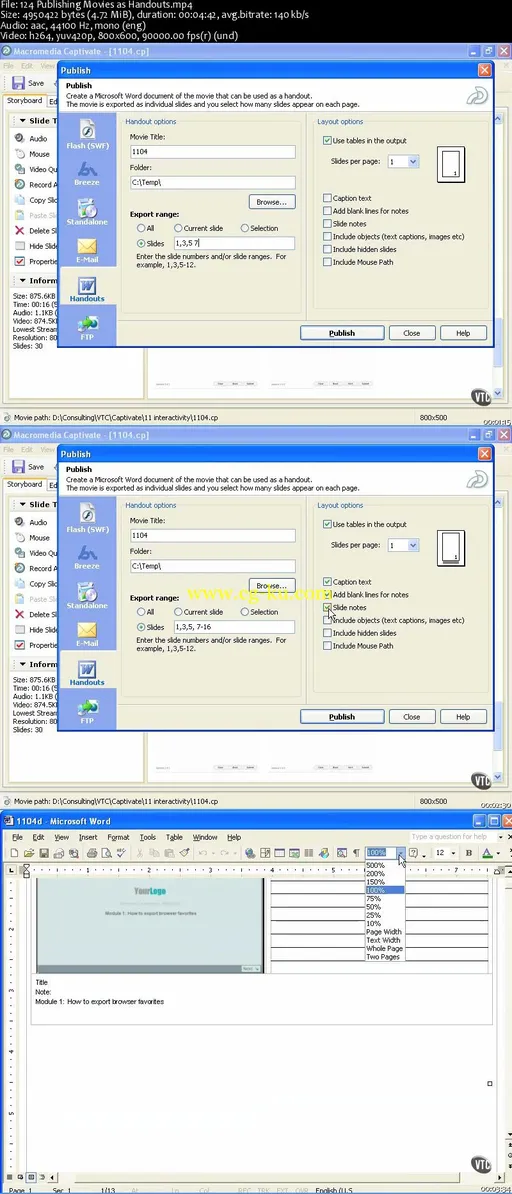The height and width of the screenshot is (1194, 512).
Task: Open the font size 12 dropdown in Word
Action: [453, 853]
